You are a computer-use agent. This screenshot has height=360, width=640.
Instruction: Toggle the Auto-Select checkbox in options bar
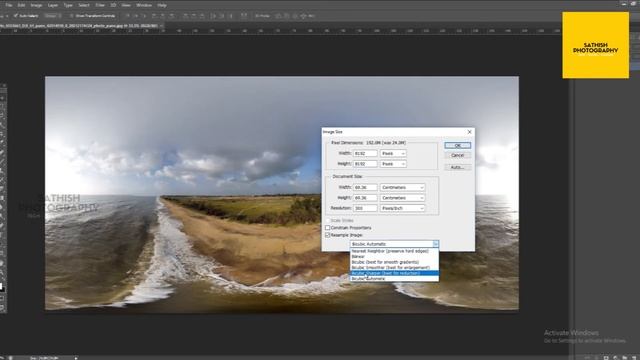pyautogui.click(x=16, y=16)
